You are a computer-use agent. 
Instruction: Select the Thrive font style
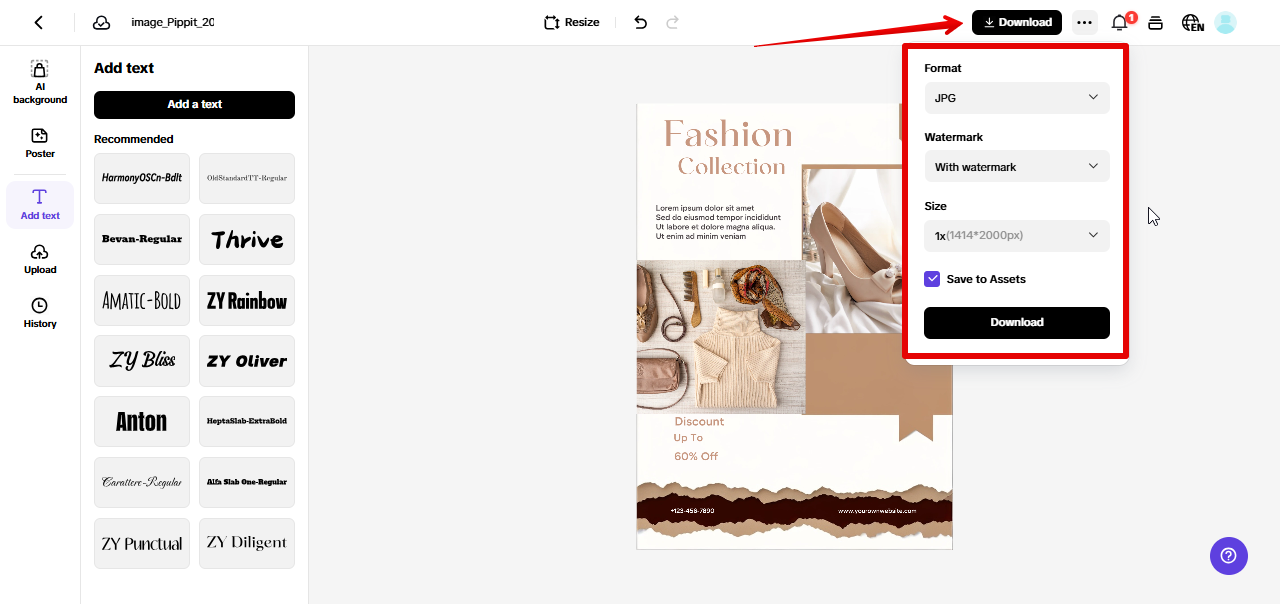click(246, 239)
